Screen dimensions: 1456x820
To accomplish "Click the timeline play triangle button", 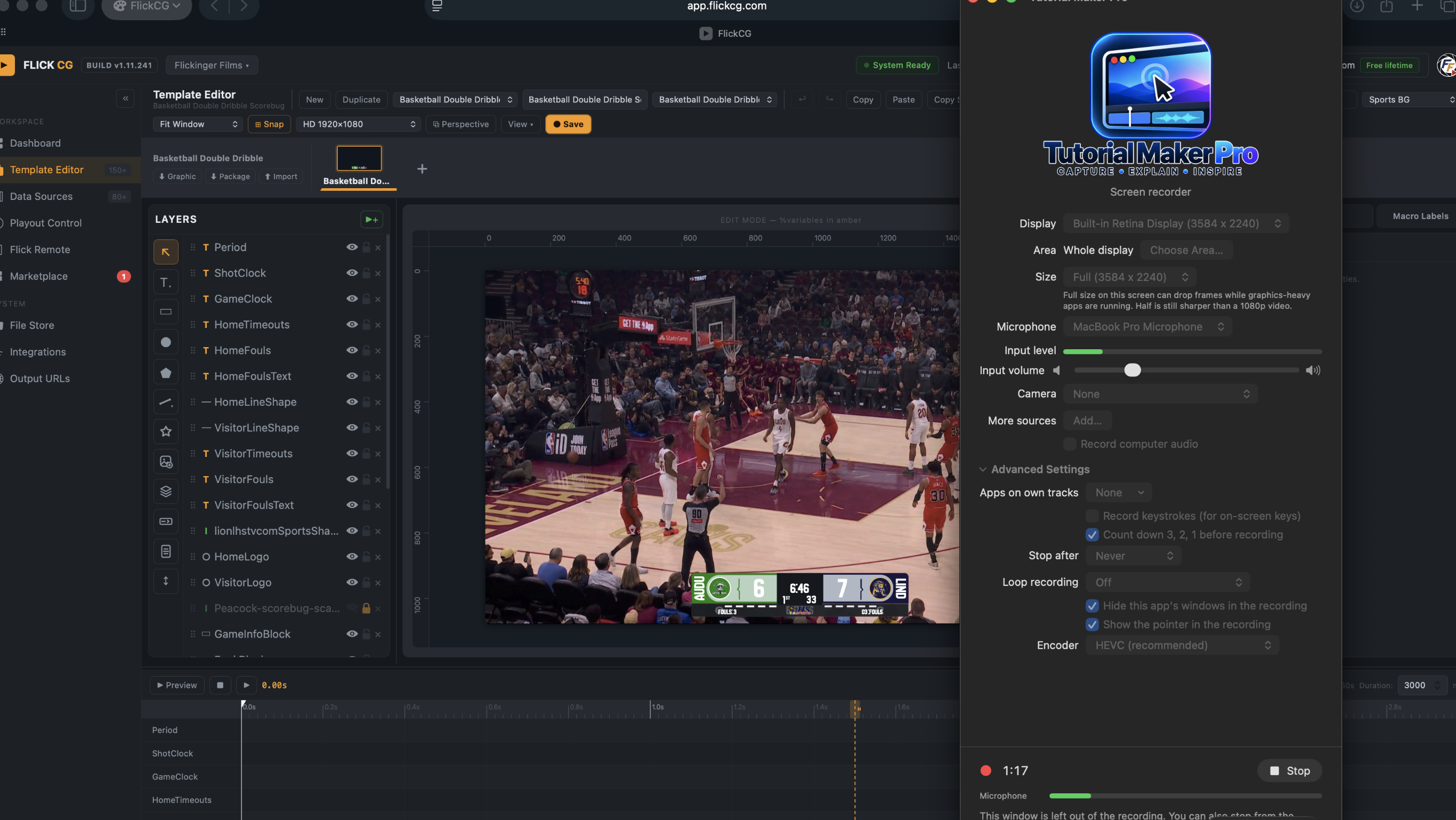I will tap(246, 686).
